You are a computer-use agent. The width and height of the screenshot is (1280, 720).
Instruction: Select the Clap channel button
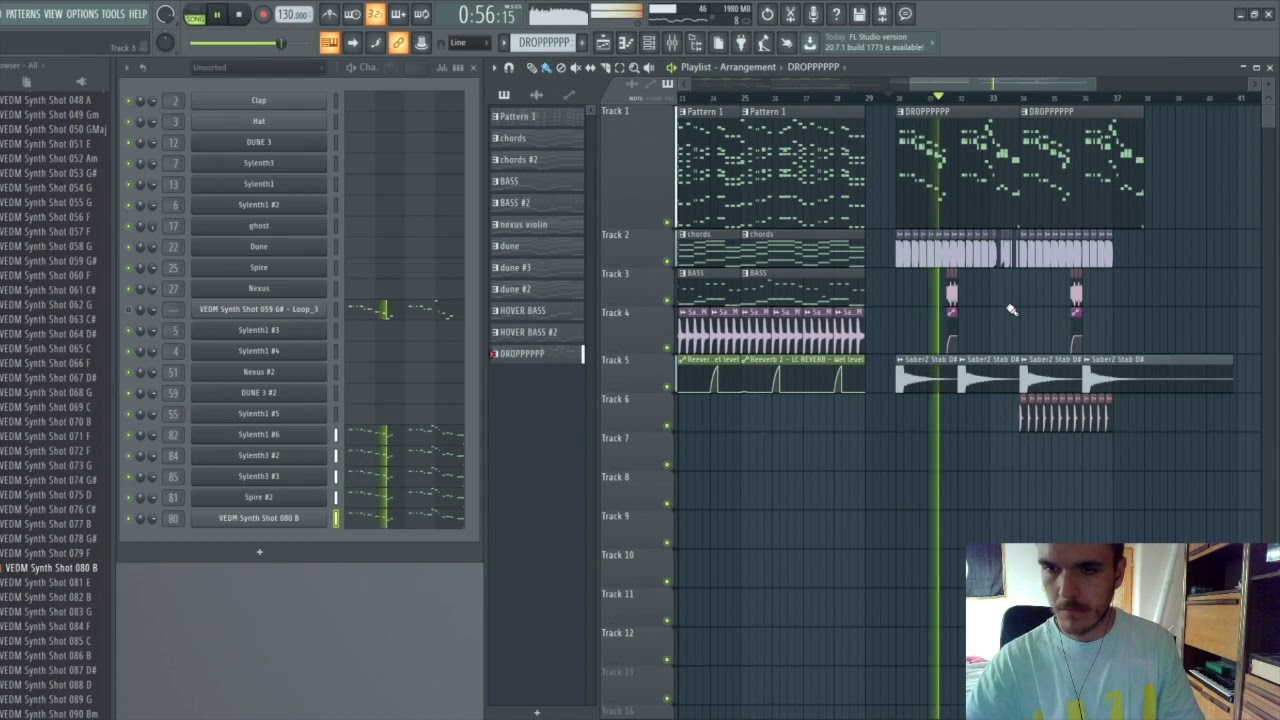click(259, 101)
